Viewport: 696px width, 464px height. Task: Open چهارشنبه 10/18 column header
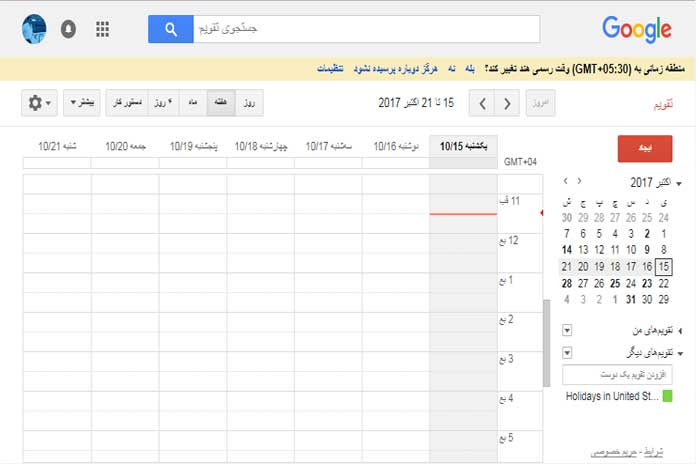[x=261, y=146]
